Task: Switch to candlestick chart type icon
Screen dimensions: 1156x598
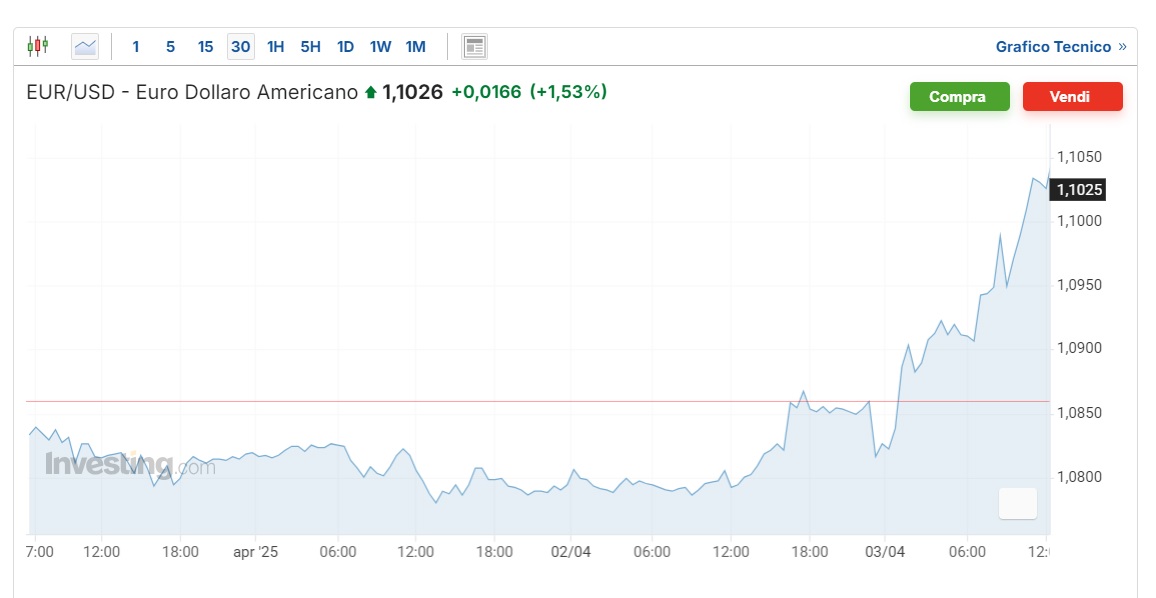Action: [x=38, y=46]
